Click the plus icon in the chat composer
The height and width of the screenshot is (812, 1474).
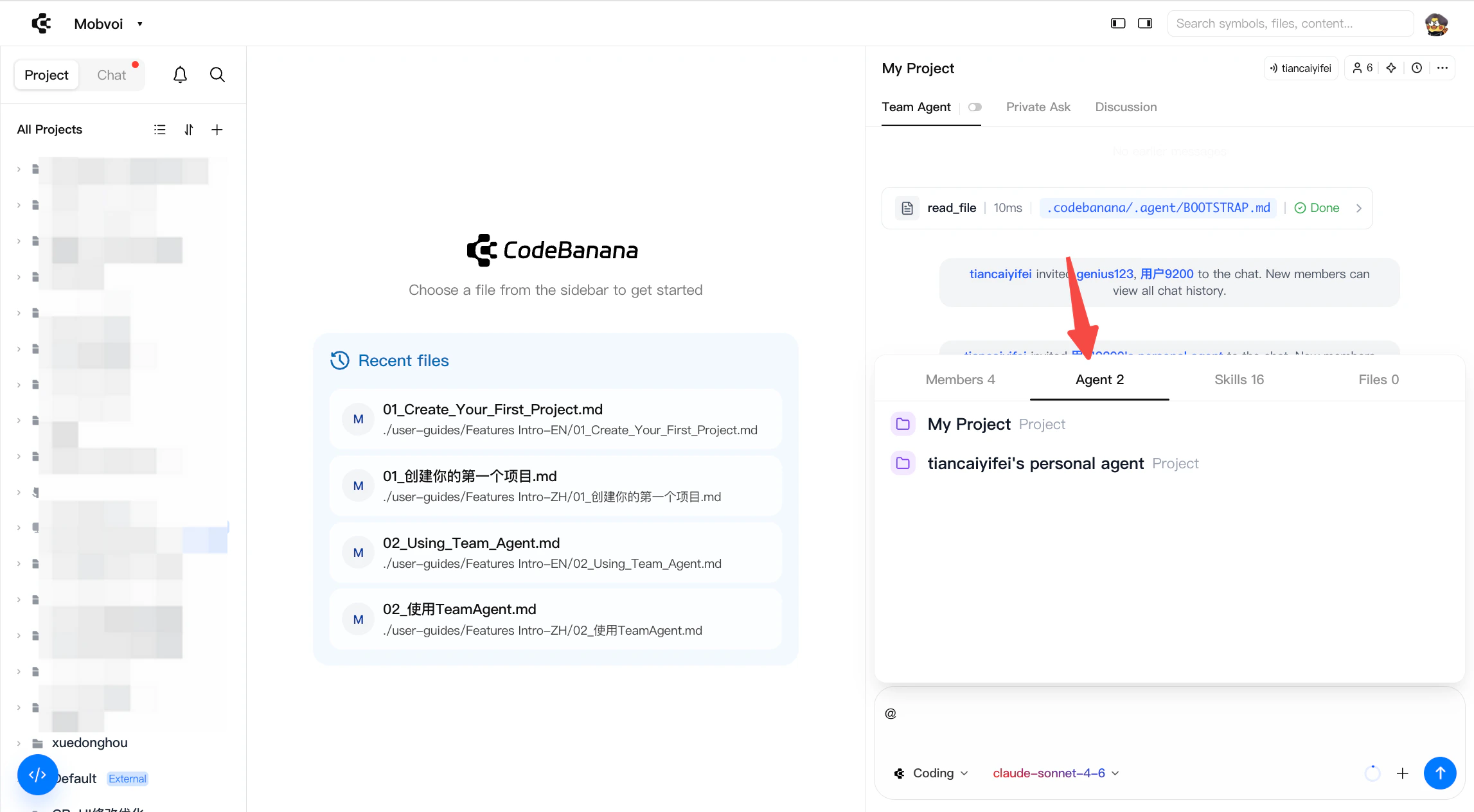[1403, 773]
